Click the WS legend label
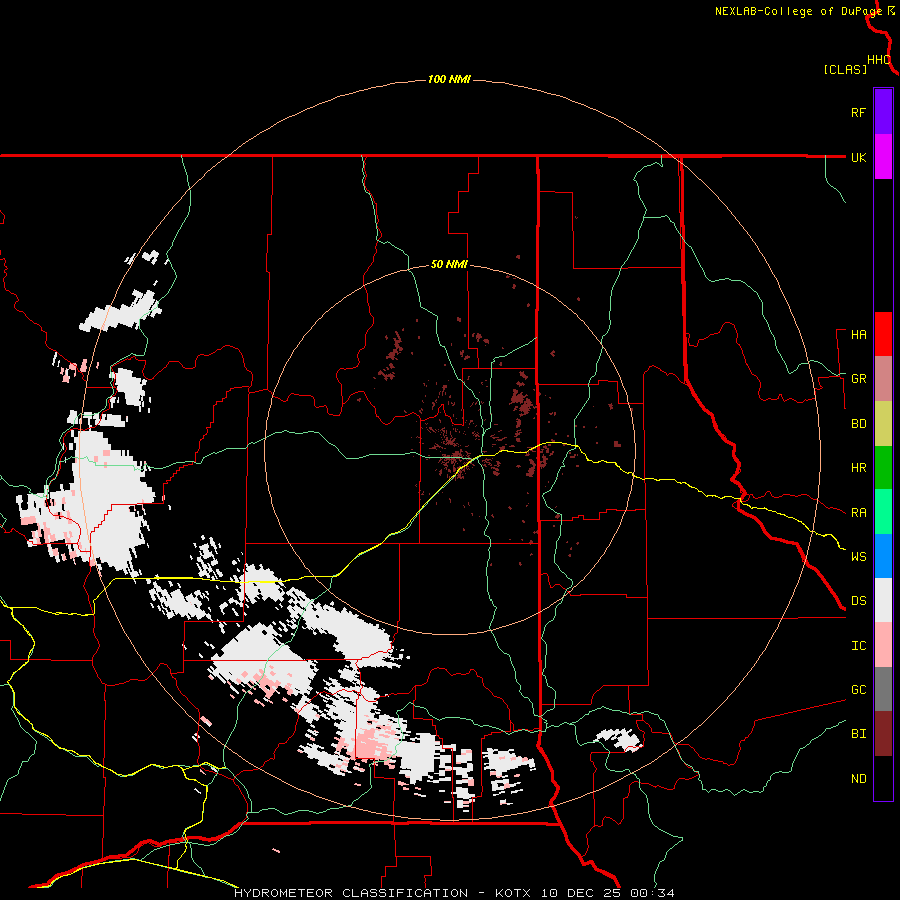The width and height of the screenshot is (900, 900). 858,557
